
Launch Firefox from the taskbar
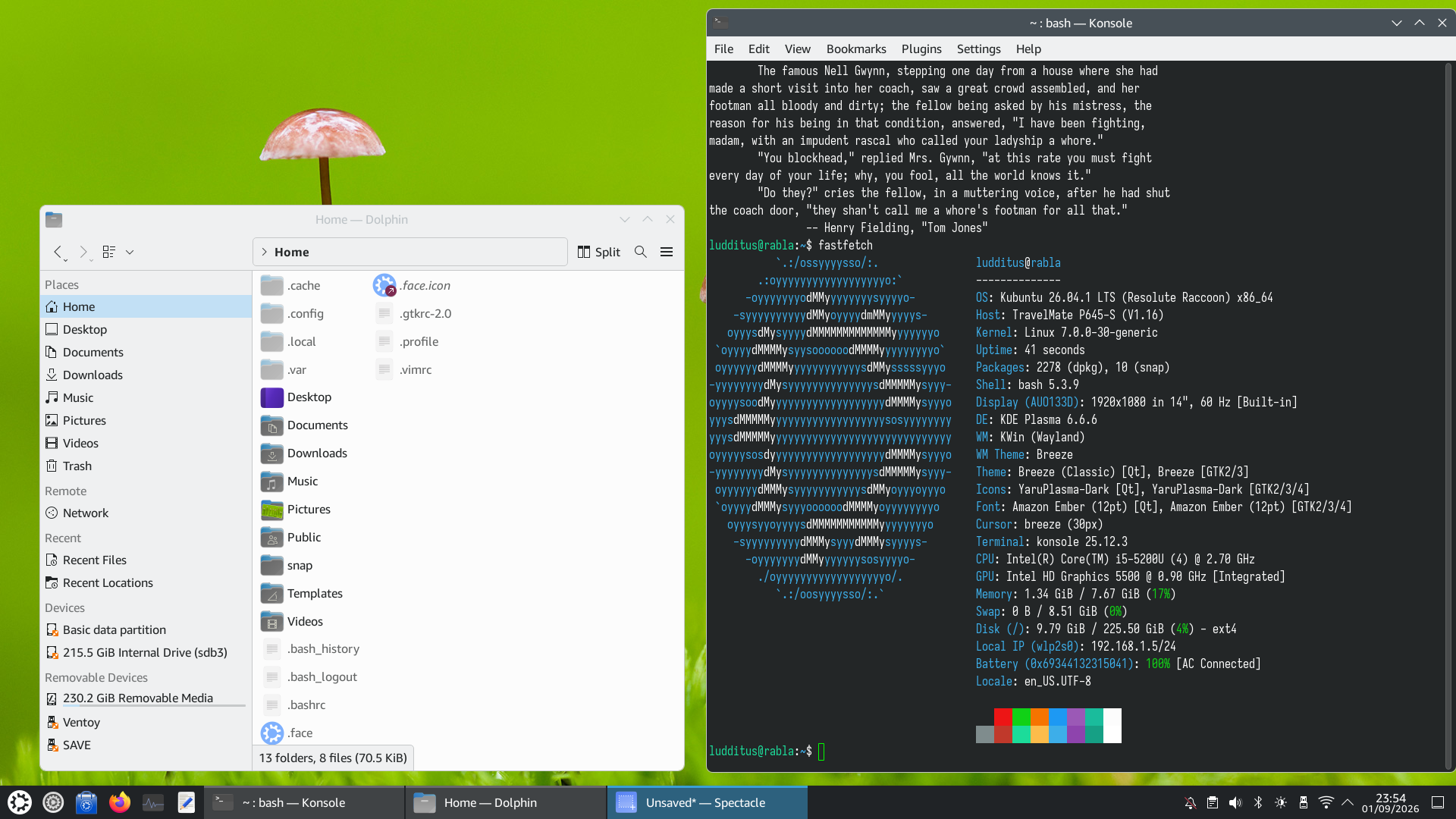point(120,802)
